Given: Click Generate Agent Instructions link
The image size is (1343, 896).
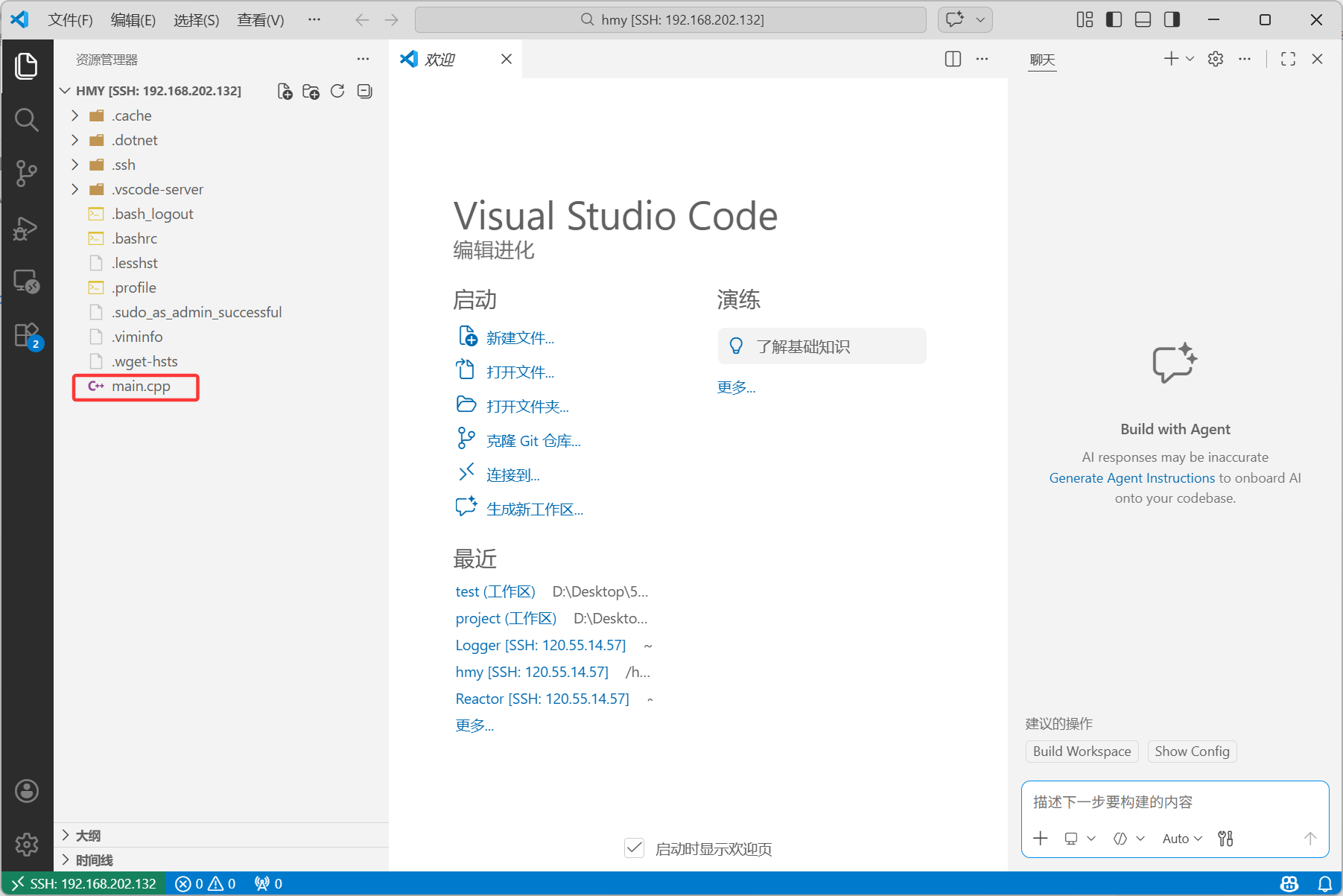Looking at the screenshot, I should 1131,478.
